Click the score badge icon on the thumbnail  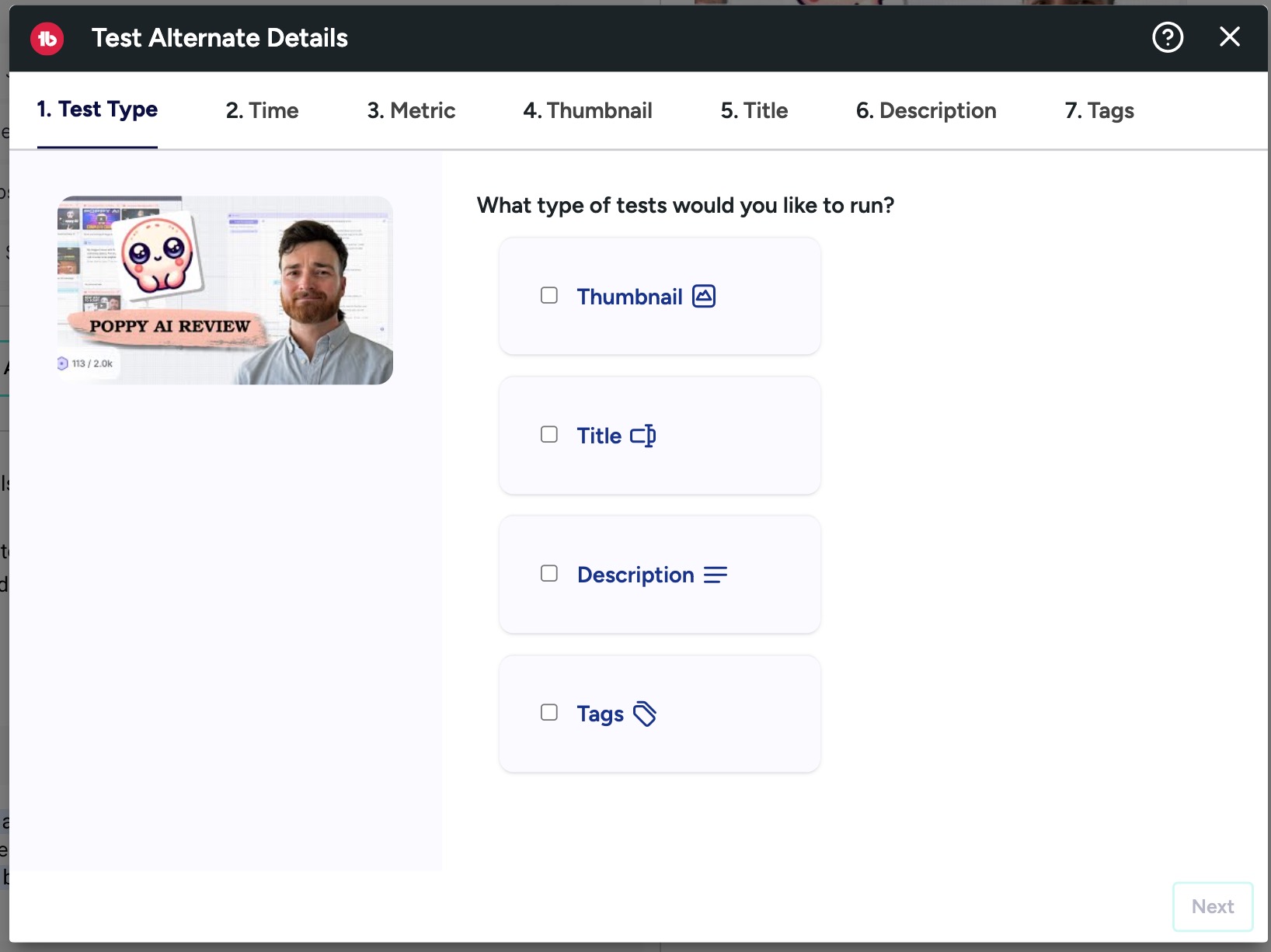(63, 363)
